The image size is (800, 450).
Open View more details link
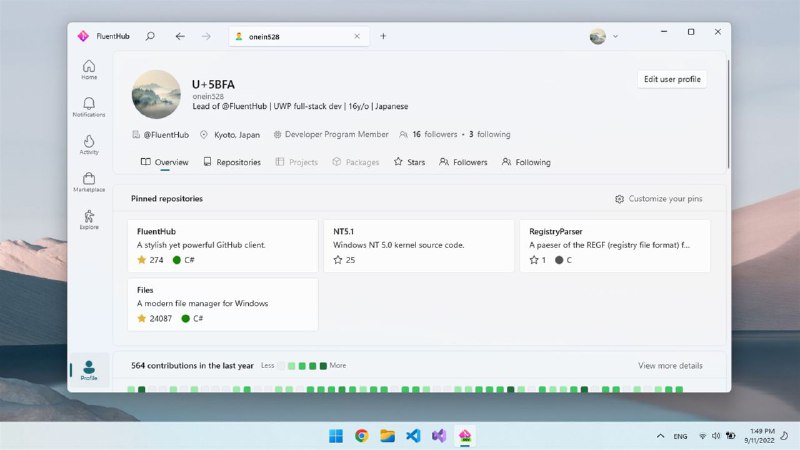pyautogui.click(x=670, y=366)
